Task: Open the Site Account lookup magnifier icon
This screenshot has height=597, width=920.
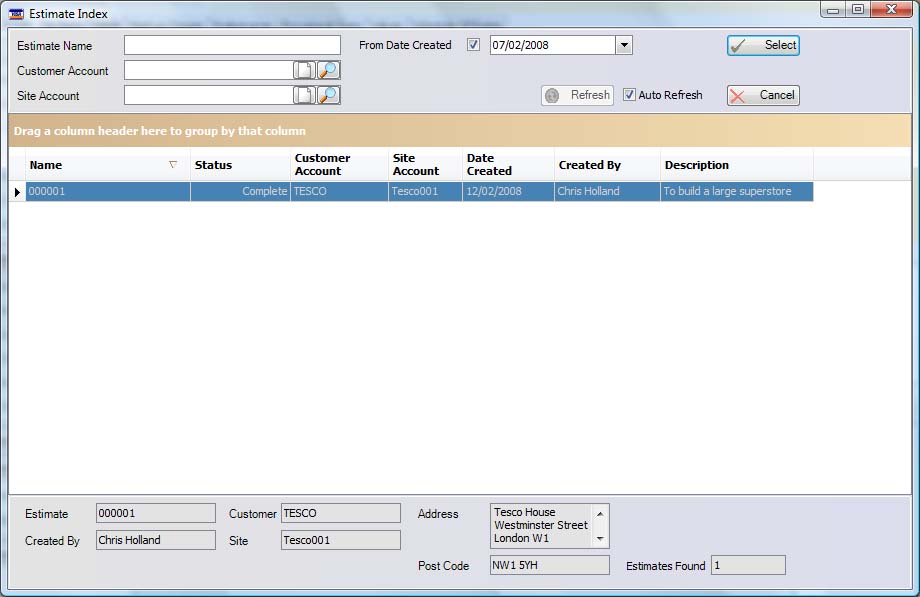Action: (x=326, y=96)
